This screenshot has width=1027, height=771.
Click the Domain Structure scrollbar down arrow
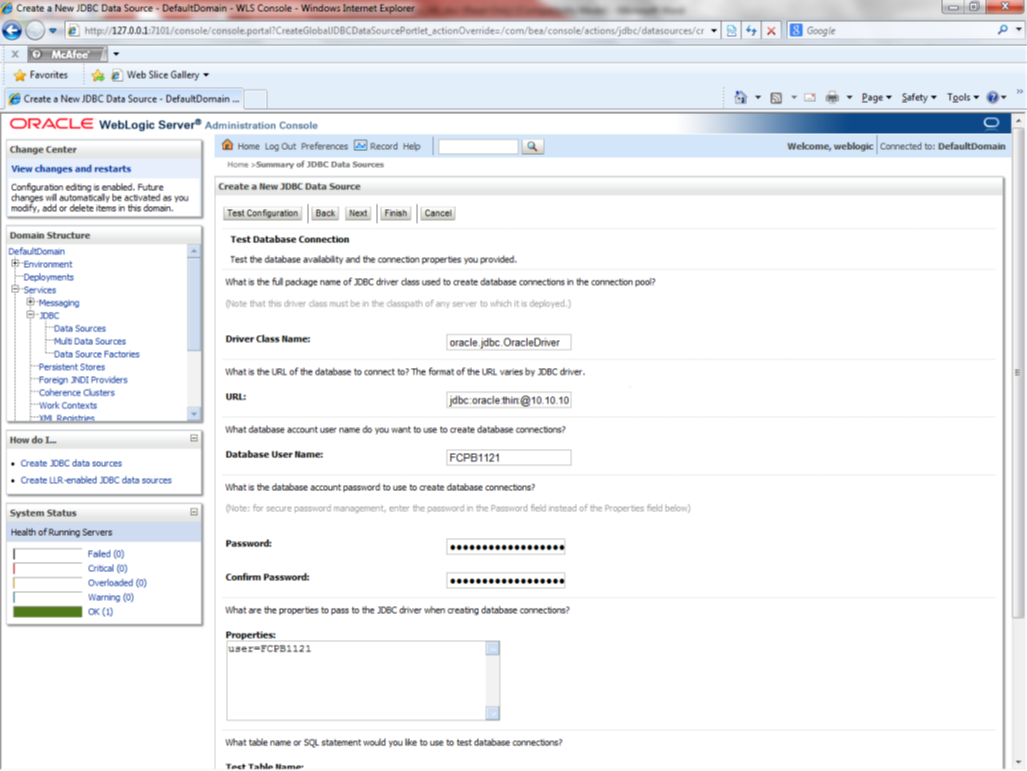194,414
